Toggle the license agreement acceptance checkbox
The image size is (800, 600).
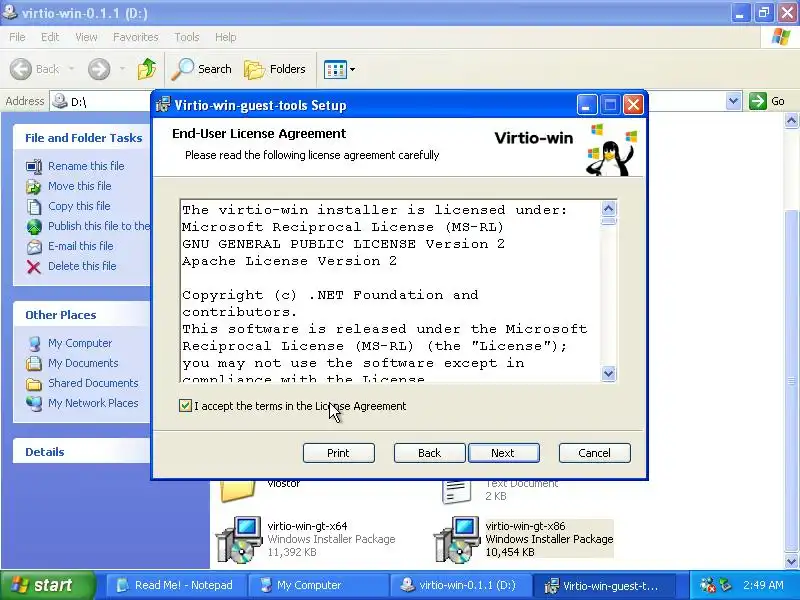[185, 406]
